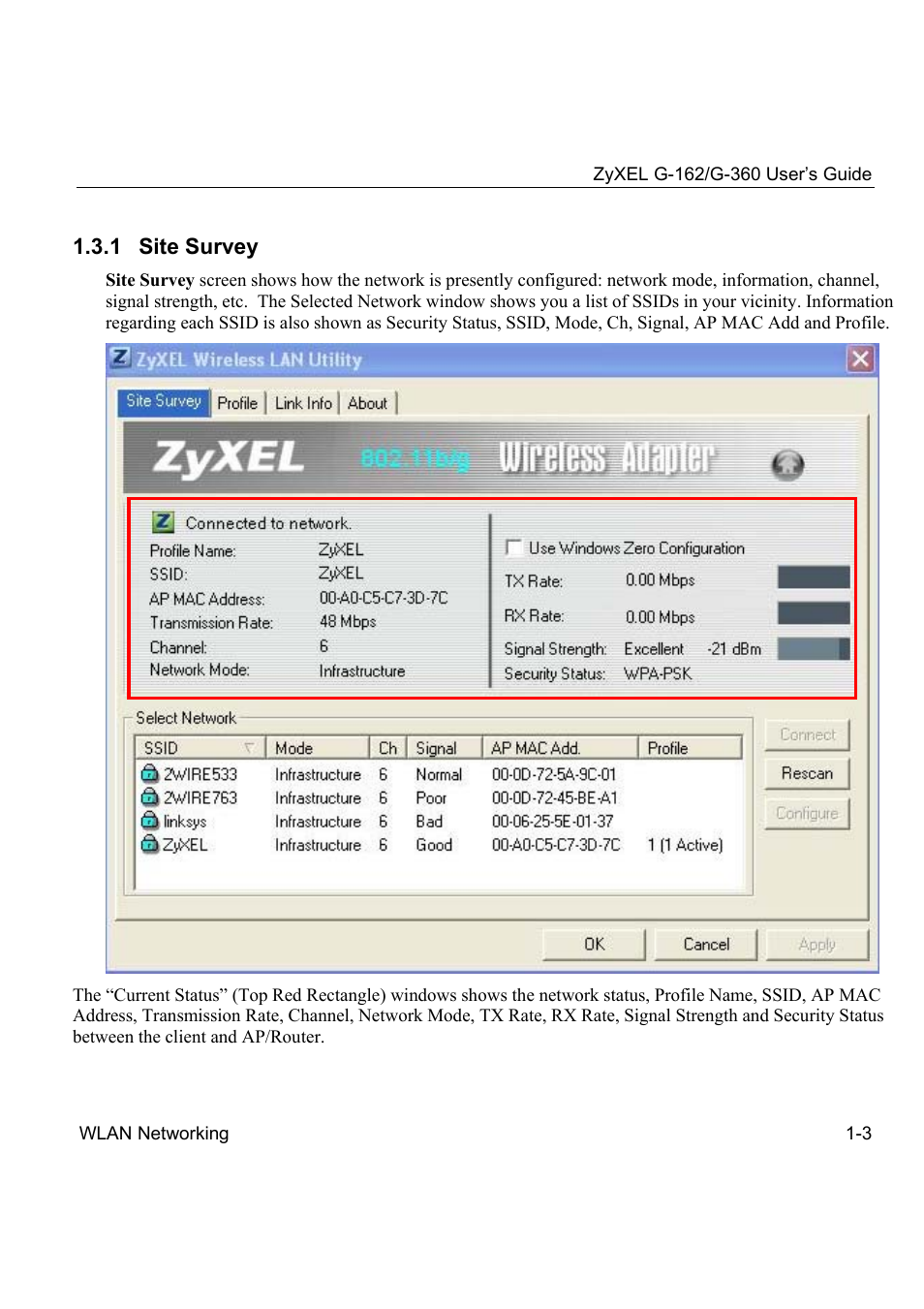Click the Apply button
The height and width of the screenshot is (1309, 924).
[x=816, y=944]
